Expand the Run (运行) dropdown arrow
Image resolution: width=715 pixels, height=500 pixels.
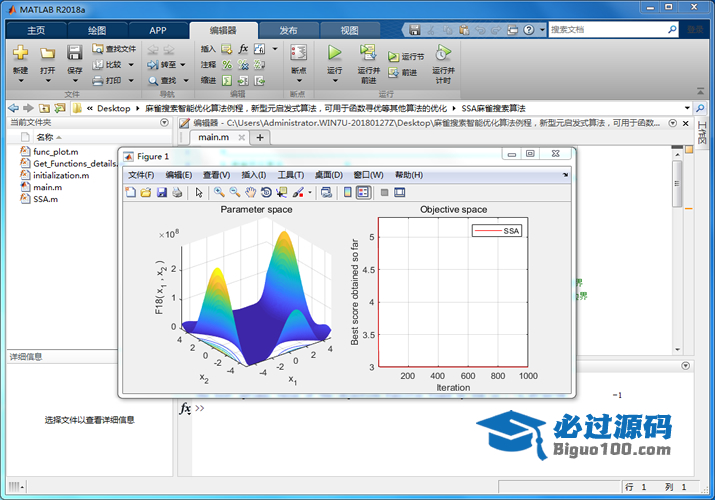[x=335, y=81]
